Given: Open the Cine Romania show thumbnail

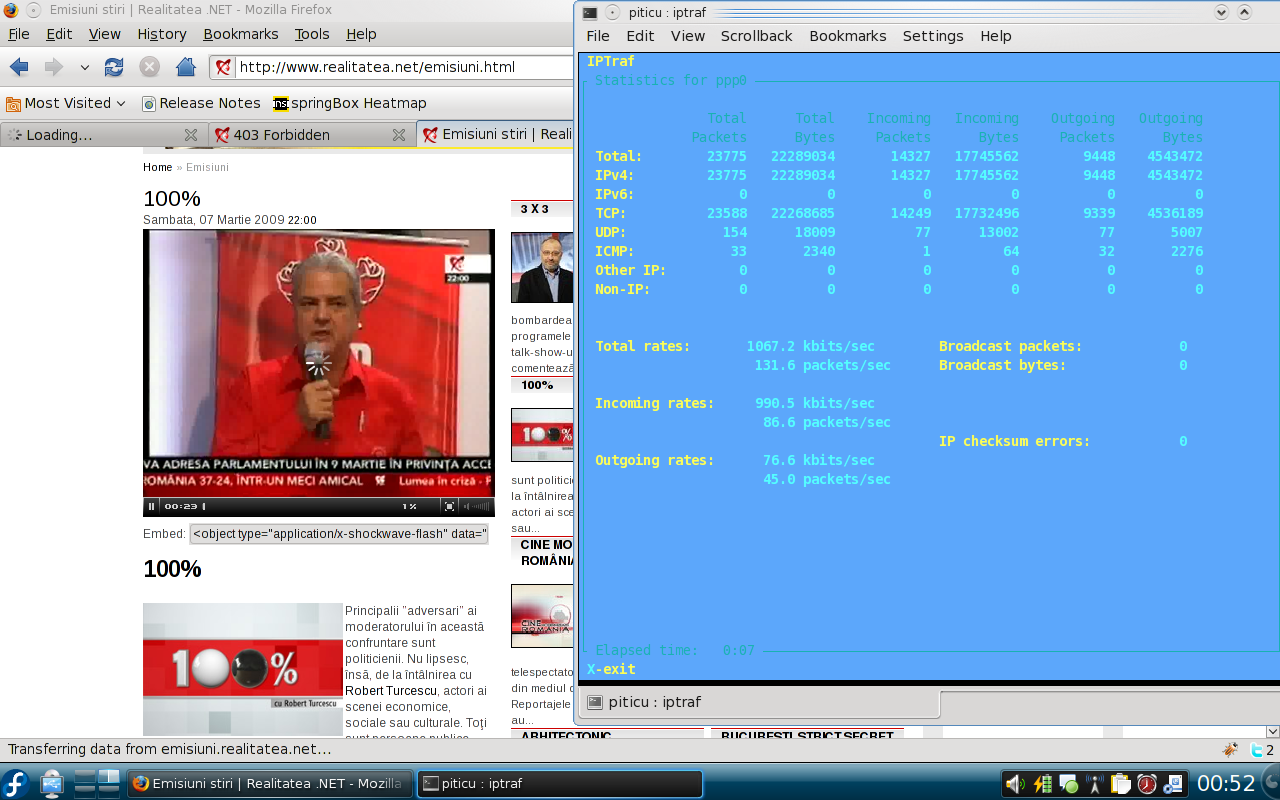Looking at the screenshot, I should coord(543,616).
